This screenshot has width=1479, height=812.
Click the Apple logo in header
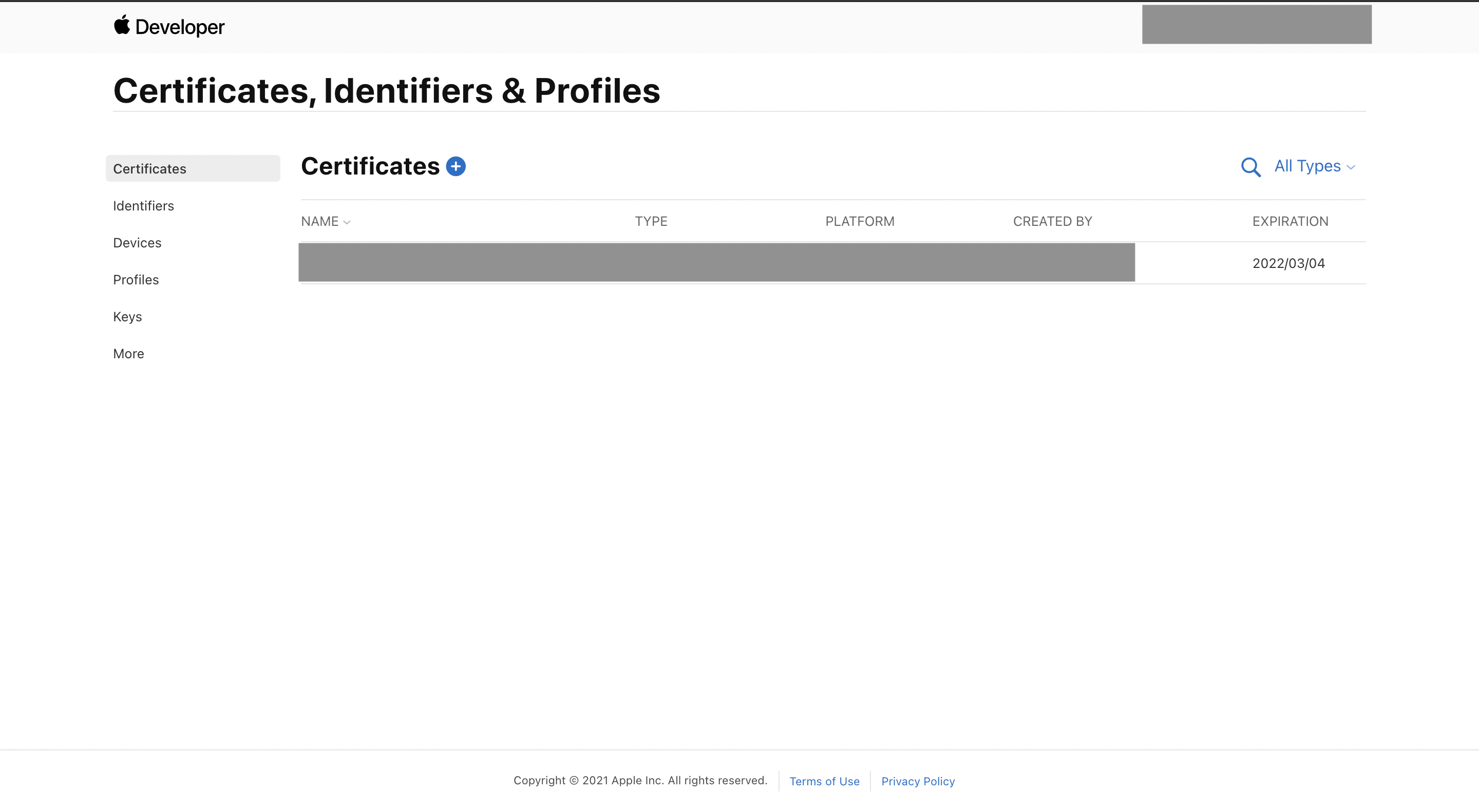tap(122, 25)
